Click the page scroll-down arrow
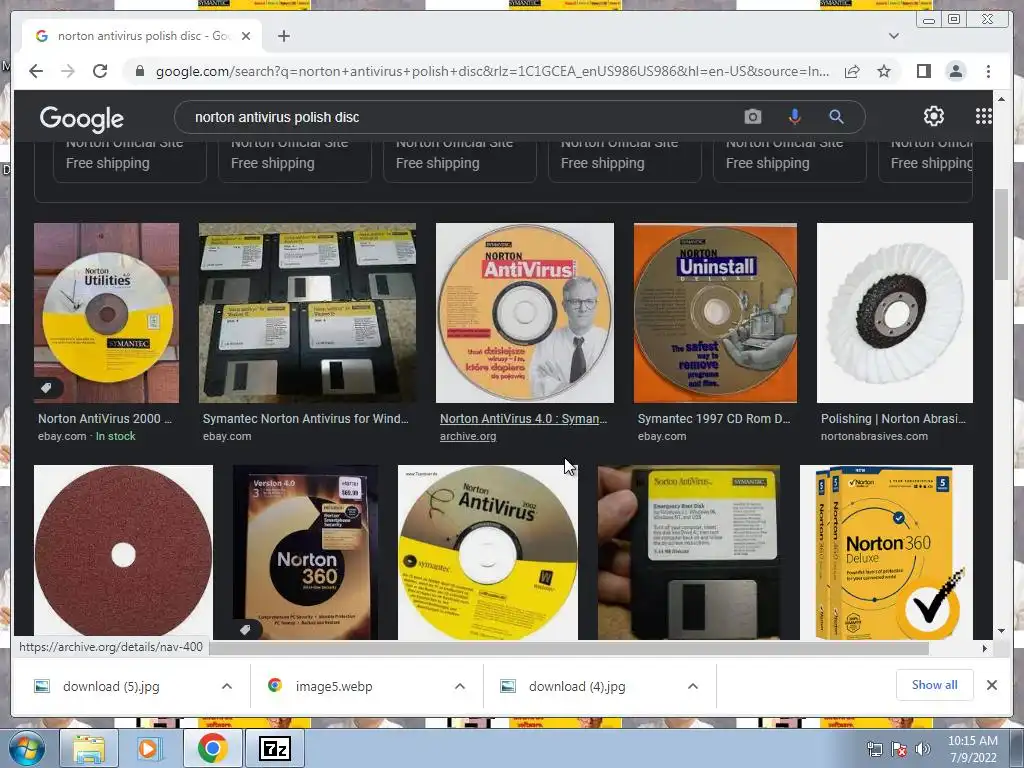The width and height of the screenshot is (1024, 768). (1001, 631)
